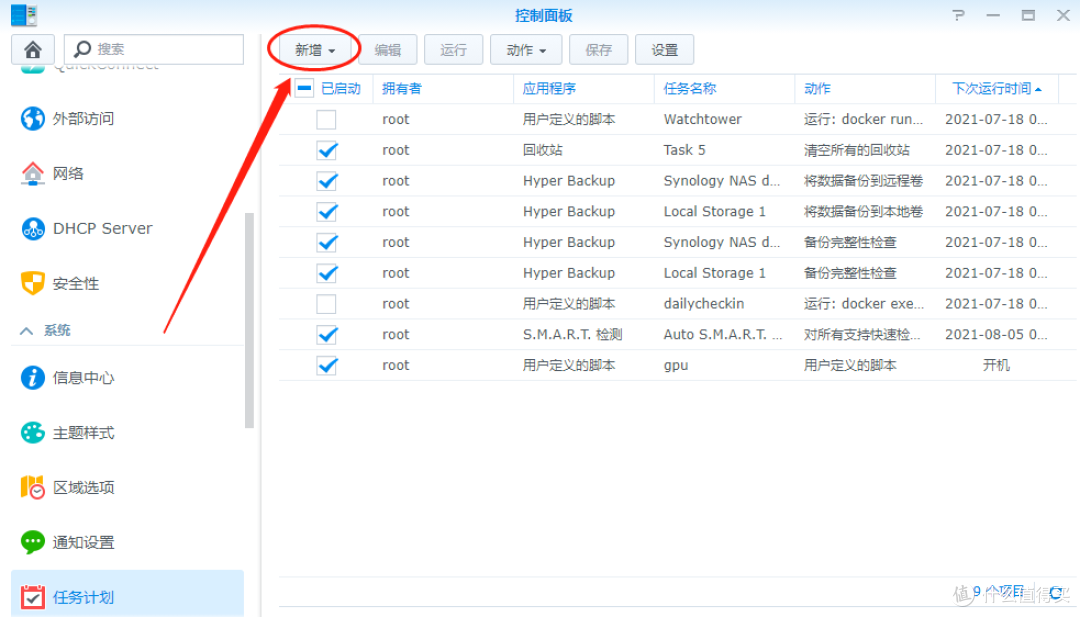1080x617 pixels.
Task: Open the 设置 (Settings) button
Action: [665, 50]
